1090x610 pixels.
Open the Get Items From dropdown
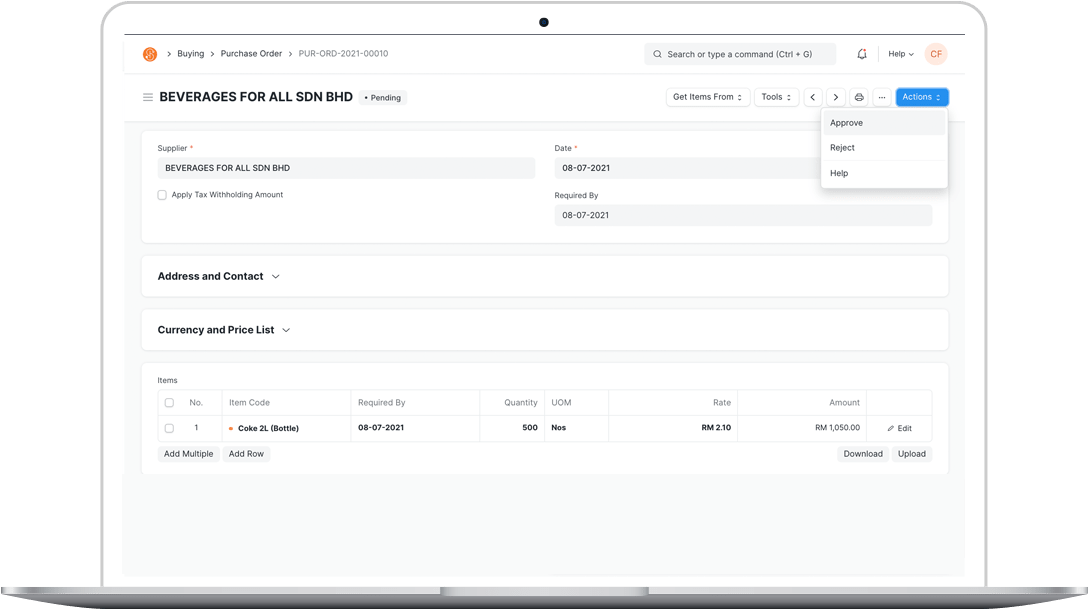click(708, 98)
